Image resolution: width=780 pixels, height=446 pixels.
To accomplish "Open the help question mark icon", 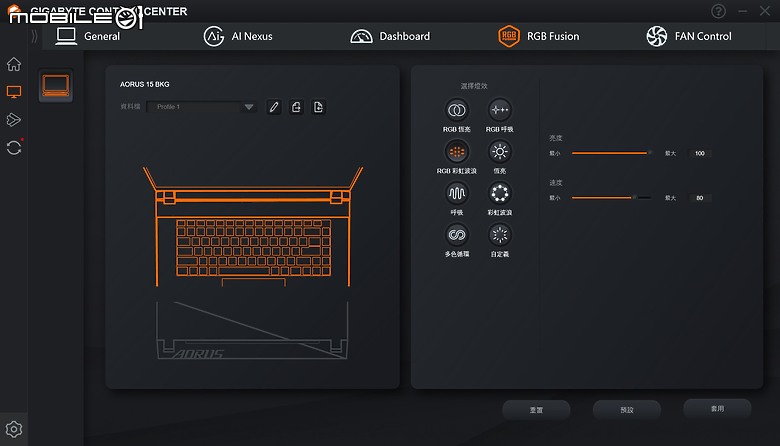I will 718,11.
